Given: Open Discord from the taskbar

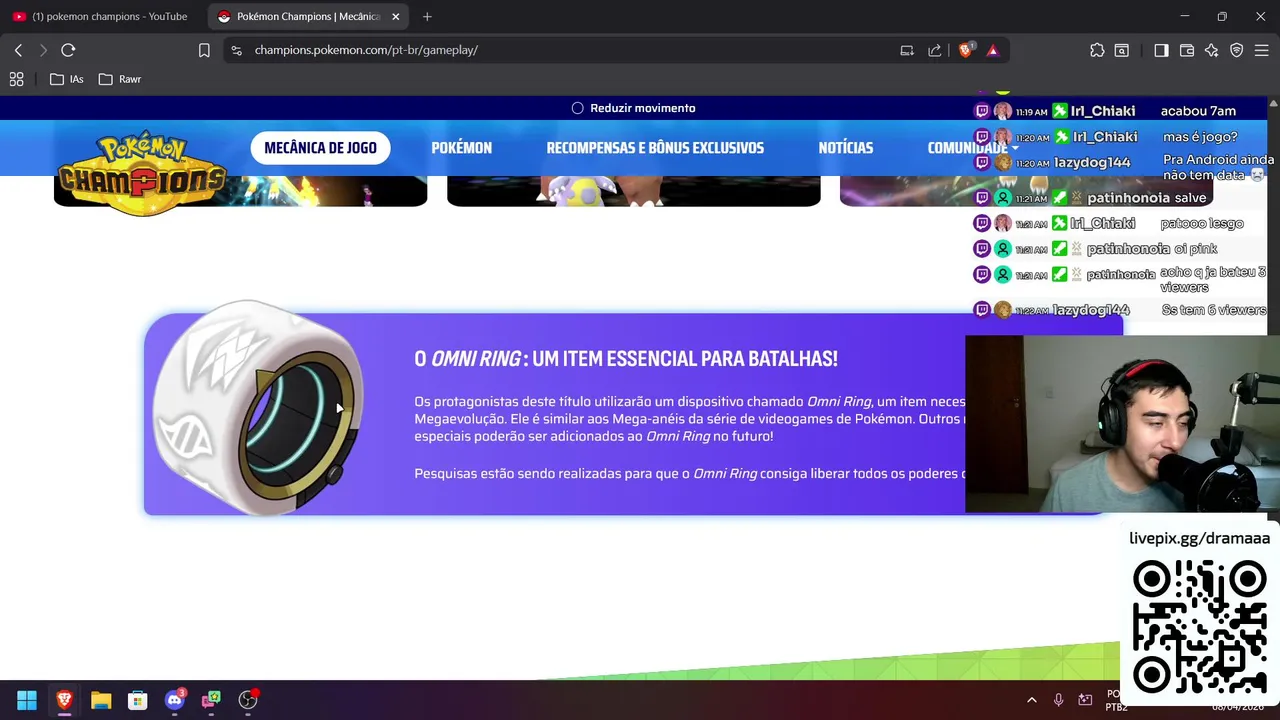Looking at the screenshot, I should [175, 700].
